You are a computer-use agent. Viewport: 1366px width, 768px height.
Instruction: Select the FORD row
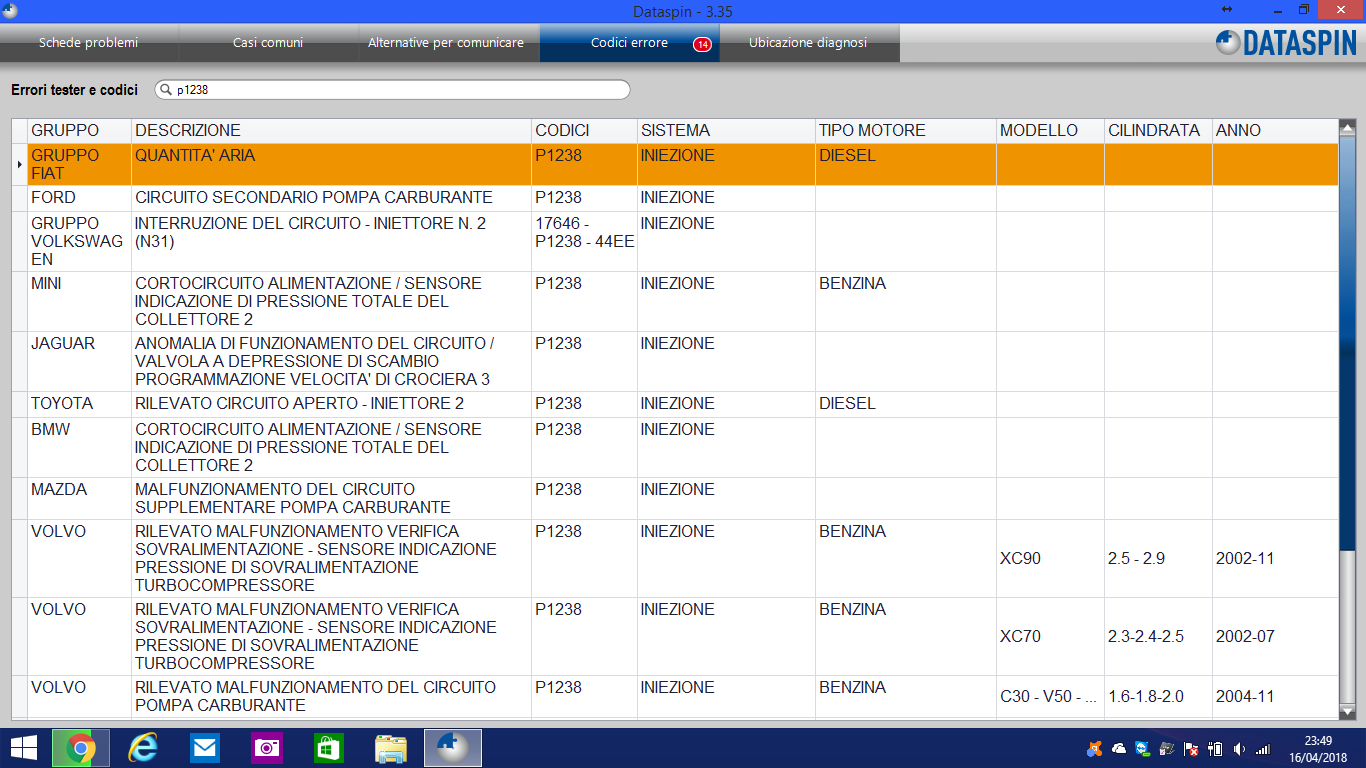coord(675,198)
